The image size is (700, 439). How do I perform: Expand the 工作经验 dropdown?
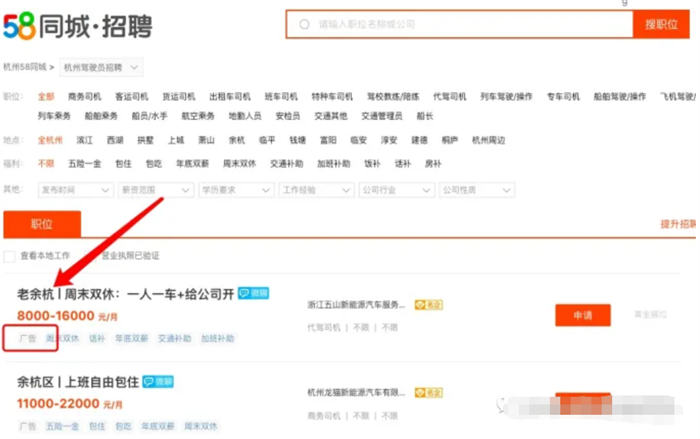[314, 189]
